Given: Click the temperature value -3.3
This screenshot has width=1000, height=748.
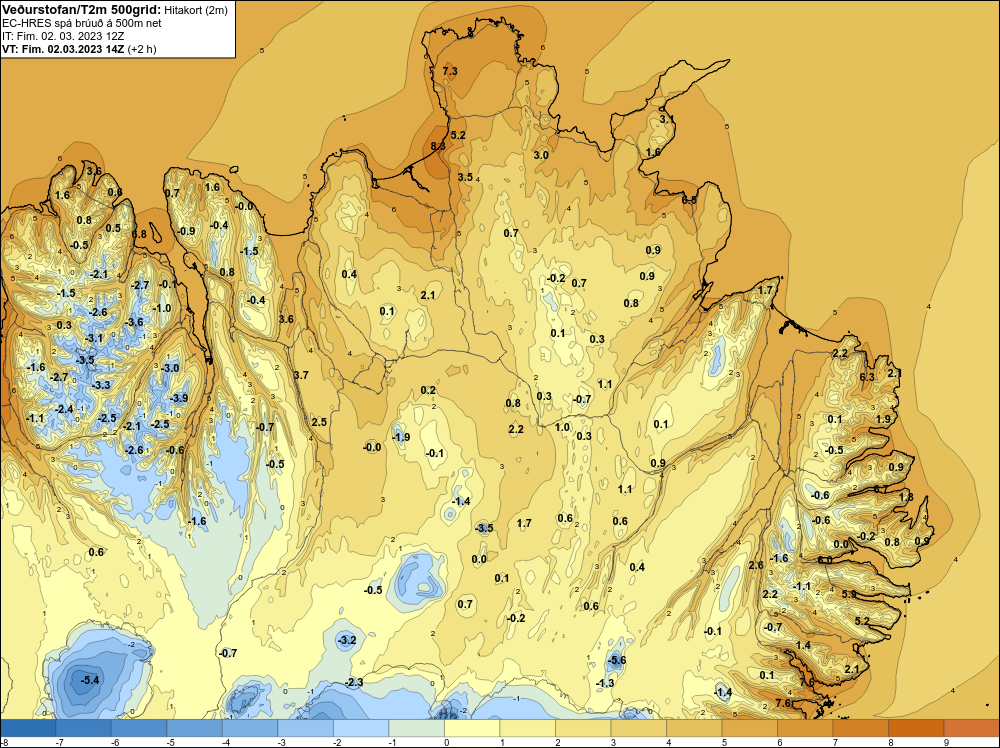Looking at the screenshot, I should click(101, 385).
